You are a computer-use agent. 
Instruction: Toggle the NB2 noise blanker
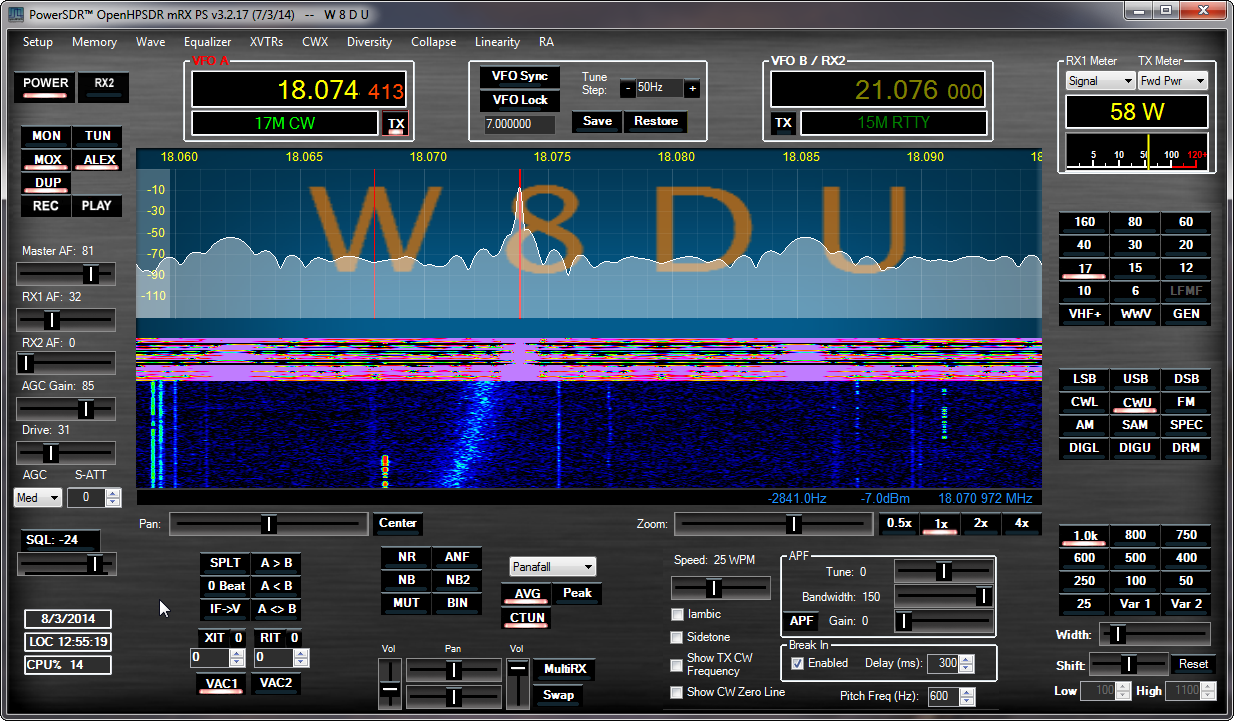click(457, 580)
